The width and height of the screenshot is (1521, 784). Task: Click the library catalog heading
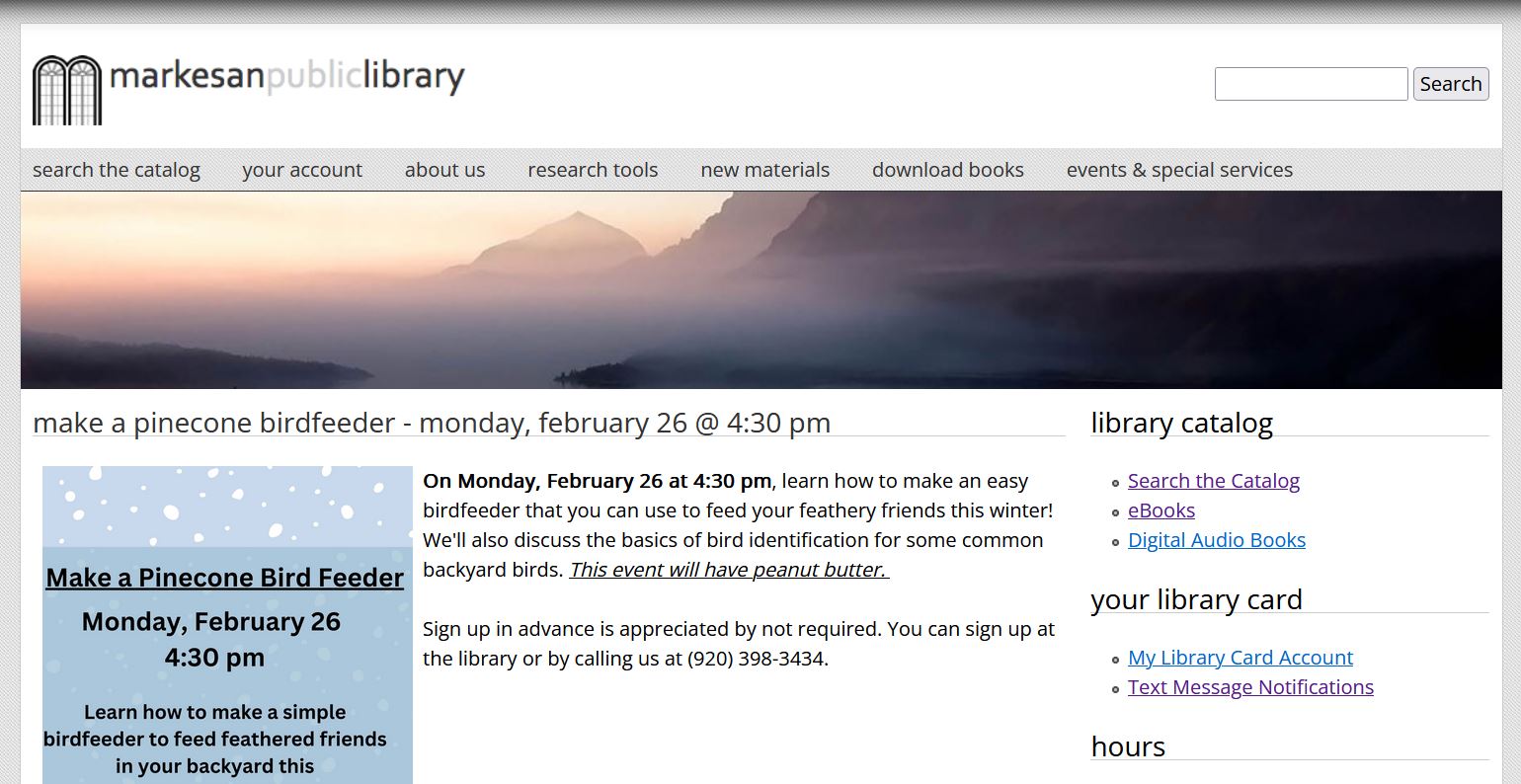click(1181, 423)
